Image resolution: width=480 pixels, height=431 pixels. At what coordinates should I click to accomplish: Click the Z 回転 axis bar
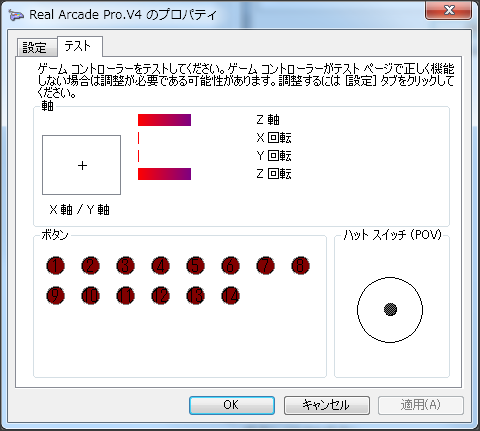coord(164,174)
